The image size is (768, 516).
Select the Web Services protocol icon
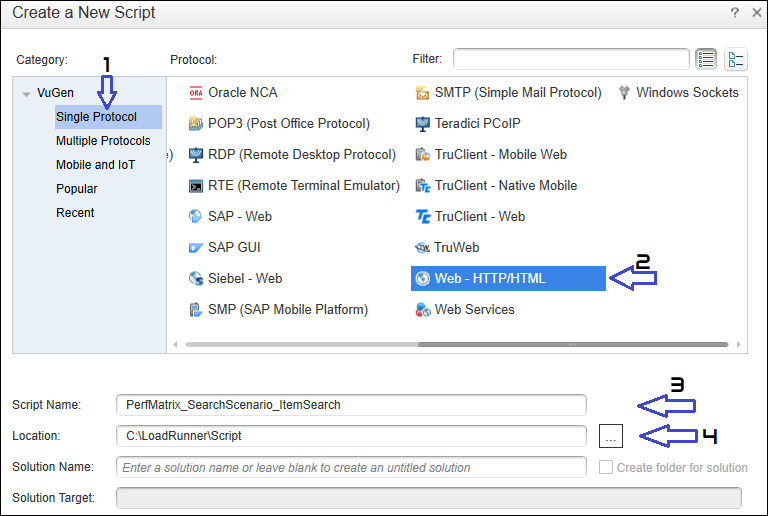click(x=423, y=310)
